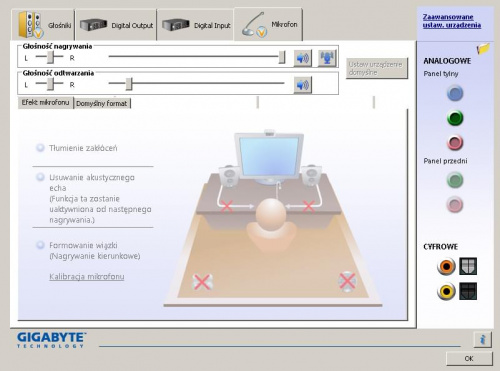The height and width of the screenshot is (371, 500).
Task: Select blue rear panel jack
Action: (x=455, y=93)
